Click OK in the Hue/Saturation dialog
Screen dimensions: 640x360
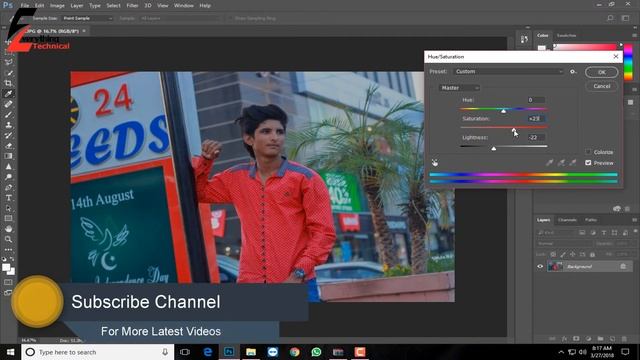tap(602, 72)
